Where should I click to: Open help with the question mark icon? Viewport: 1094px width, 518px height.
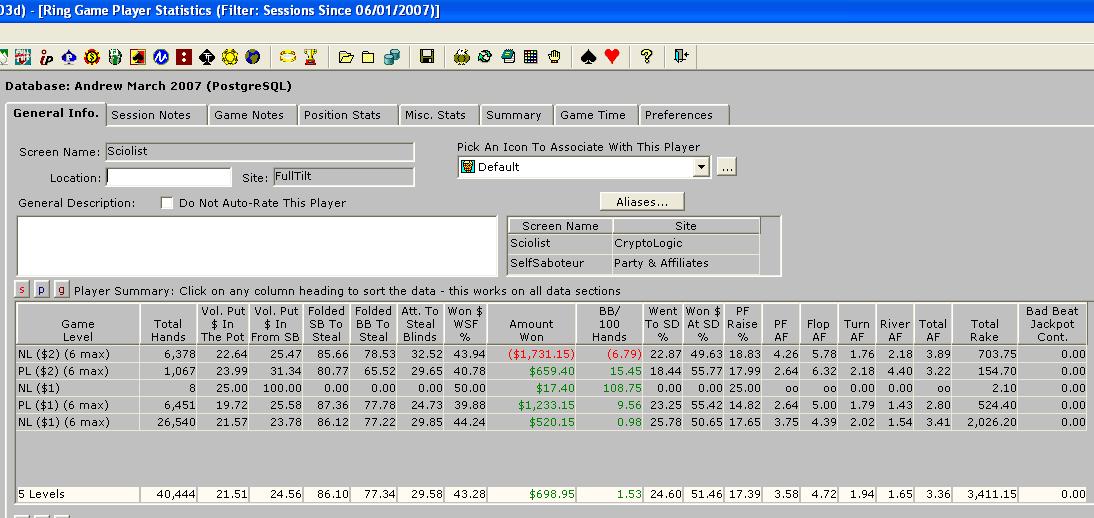(x=647, y=57)
